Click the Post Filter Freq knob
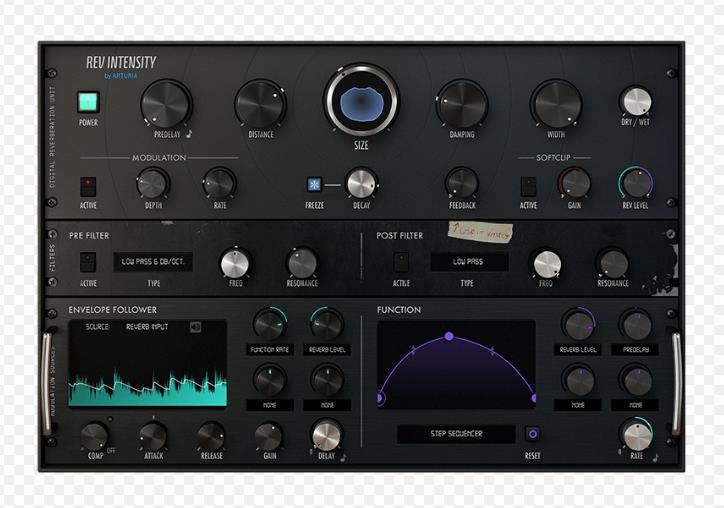Screen dimensions: 724x508 (546, 264)
